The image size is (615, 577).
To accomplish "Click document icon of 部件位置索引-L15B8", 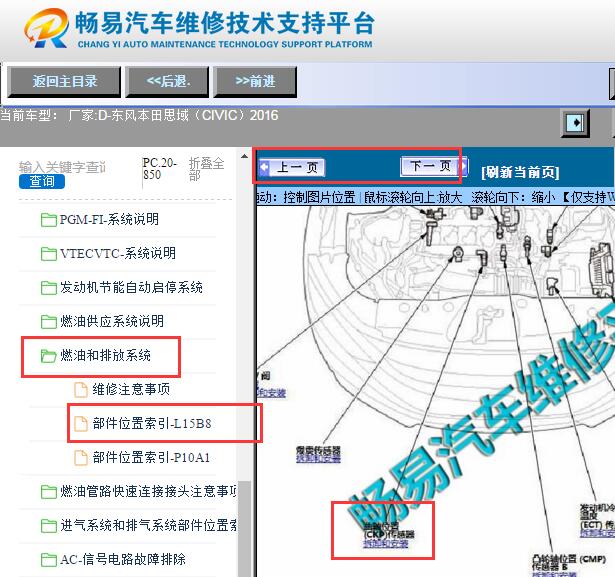I will point(81,424).
